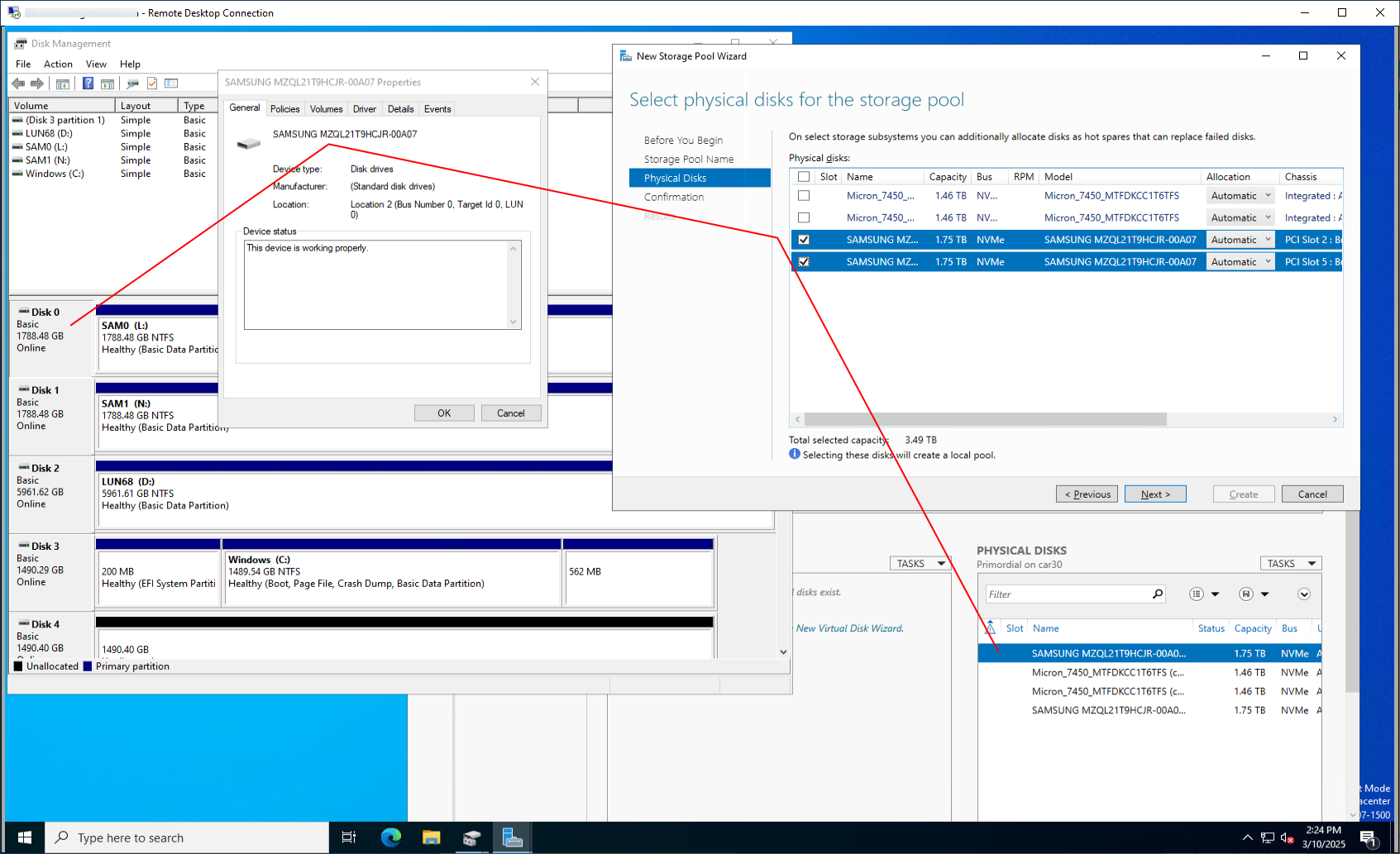Image resolution: width=1400 pixels, height=854 pixels.
Task: Click the device status box scroll-down arrow
Action: click(513, 322)
